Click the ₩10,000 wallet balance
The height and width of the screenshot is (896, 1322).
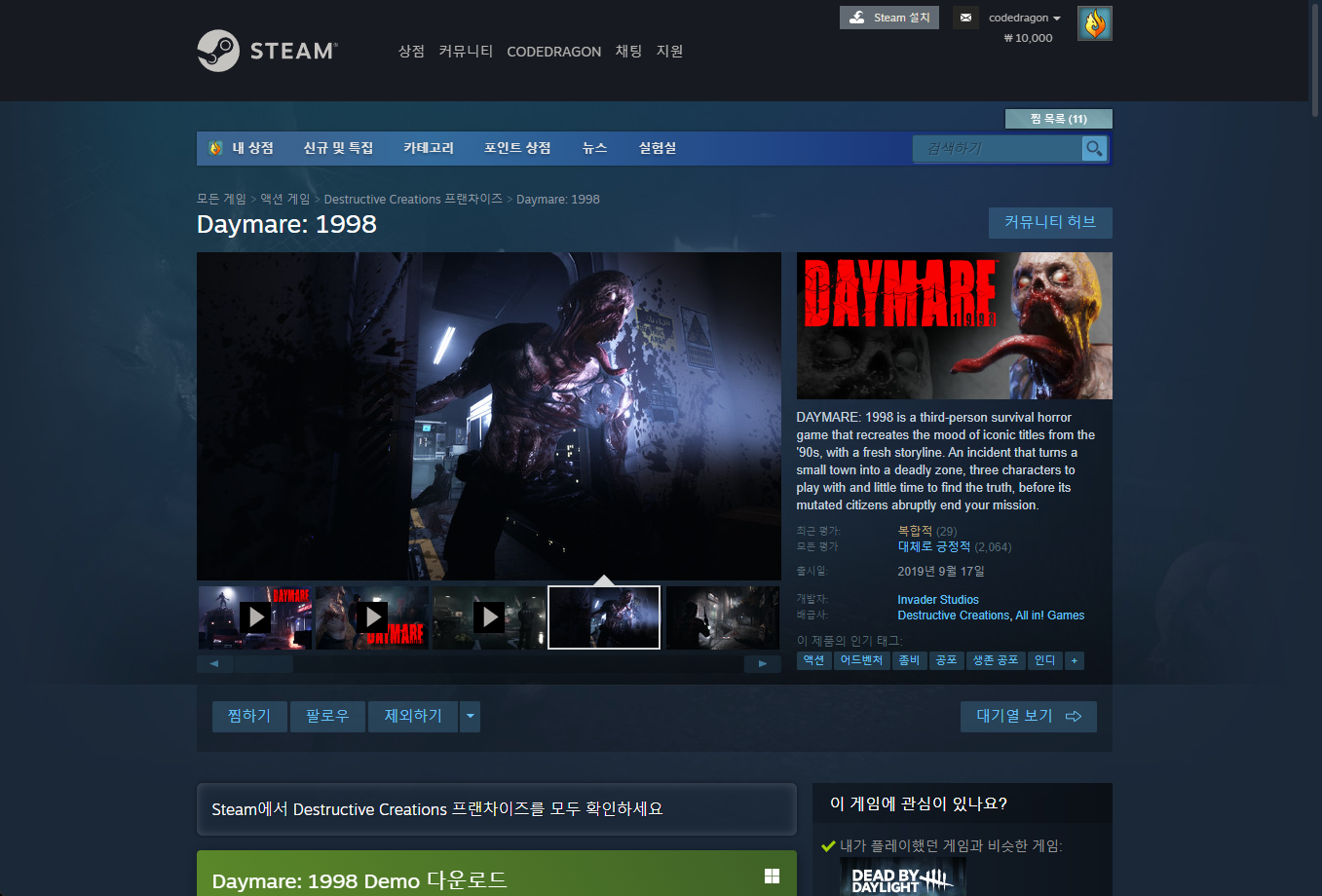coord(1028,38)
